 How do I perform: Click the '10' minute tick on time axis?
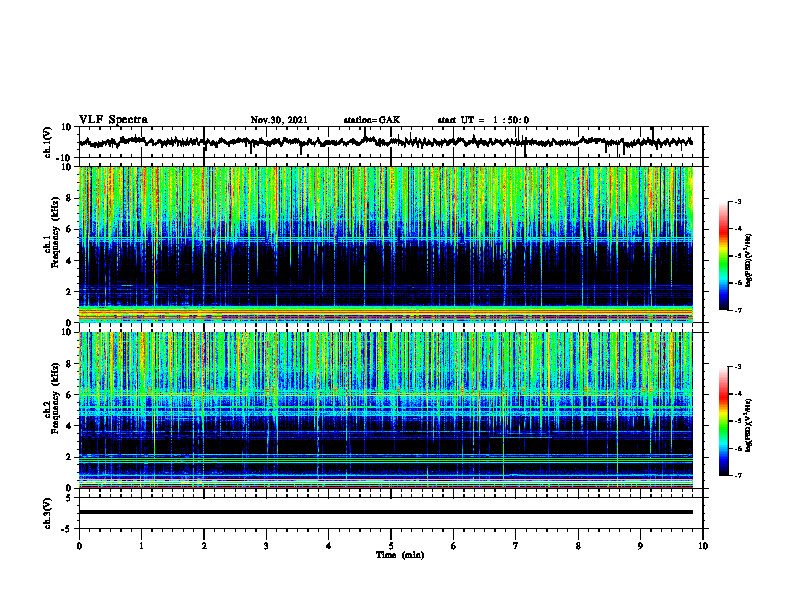click(703, 546)
